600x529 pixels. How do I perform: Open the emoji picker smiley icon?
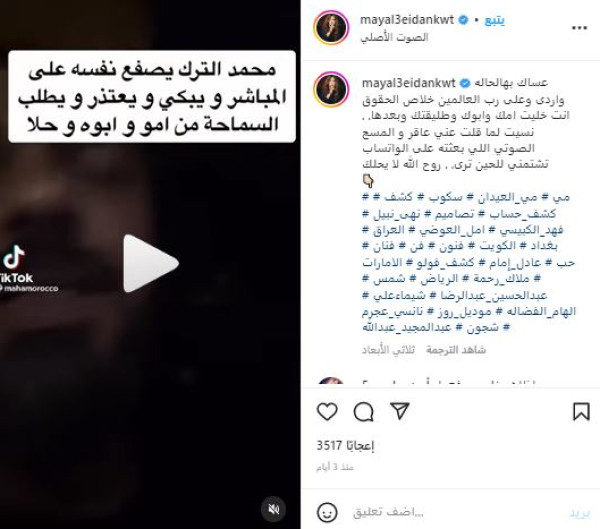pyautogui.click(x=327, y=512)
